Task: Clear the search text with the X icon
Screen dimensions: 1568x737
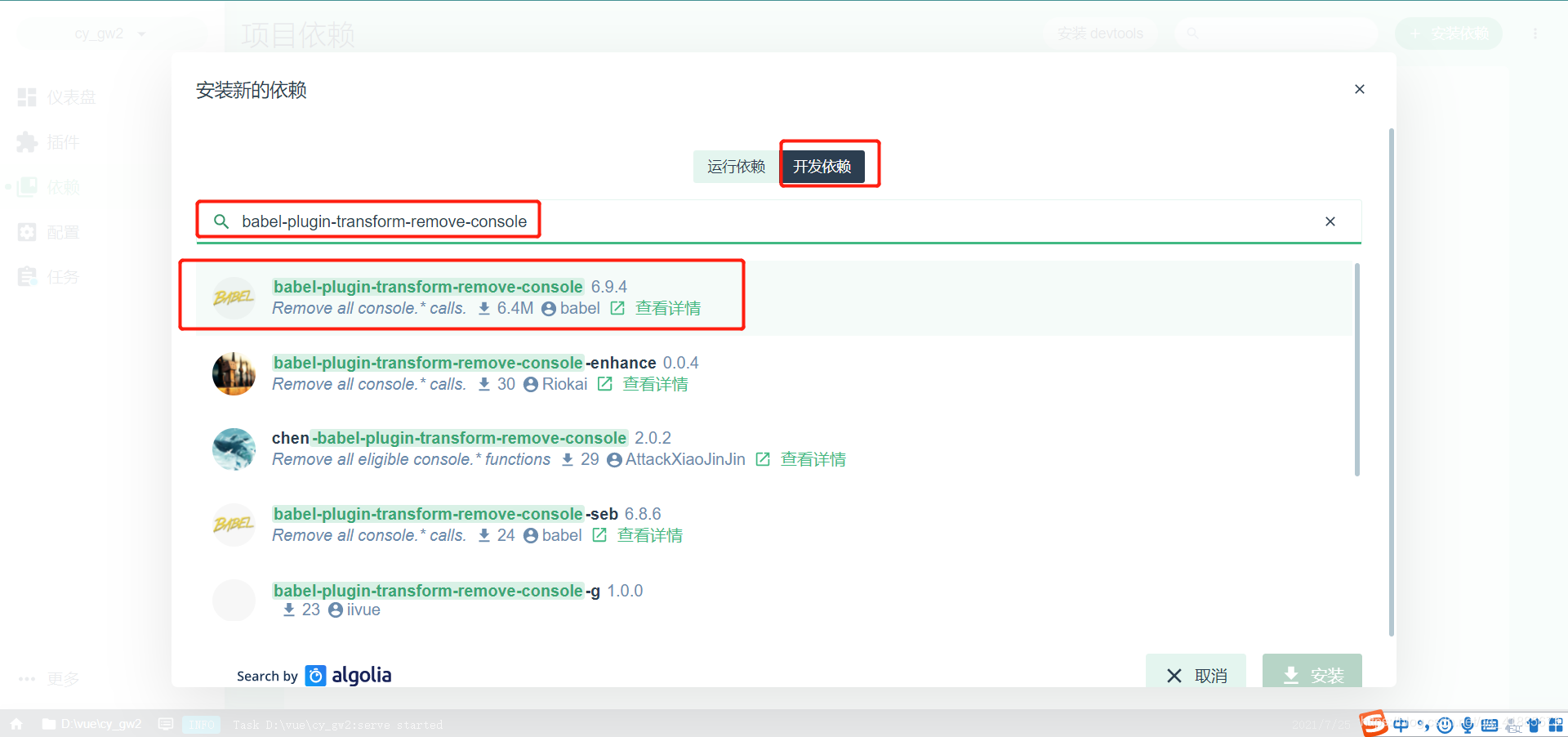Action: (x=1330, y=221)
